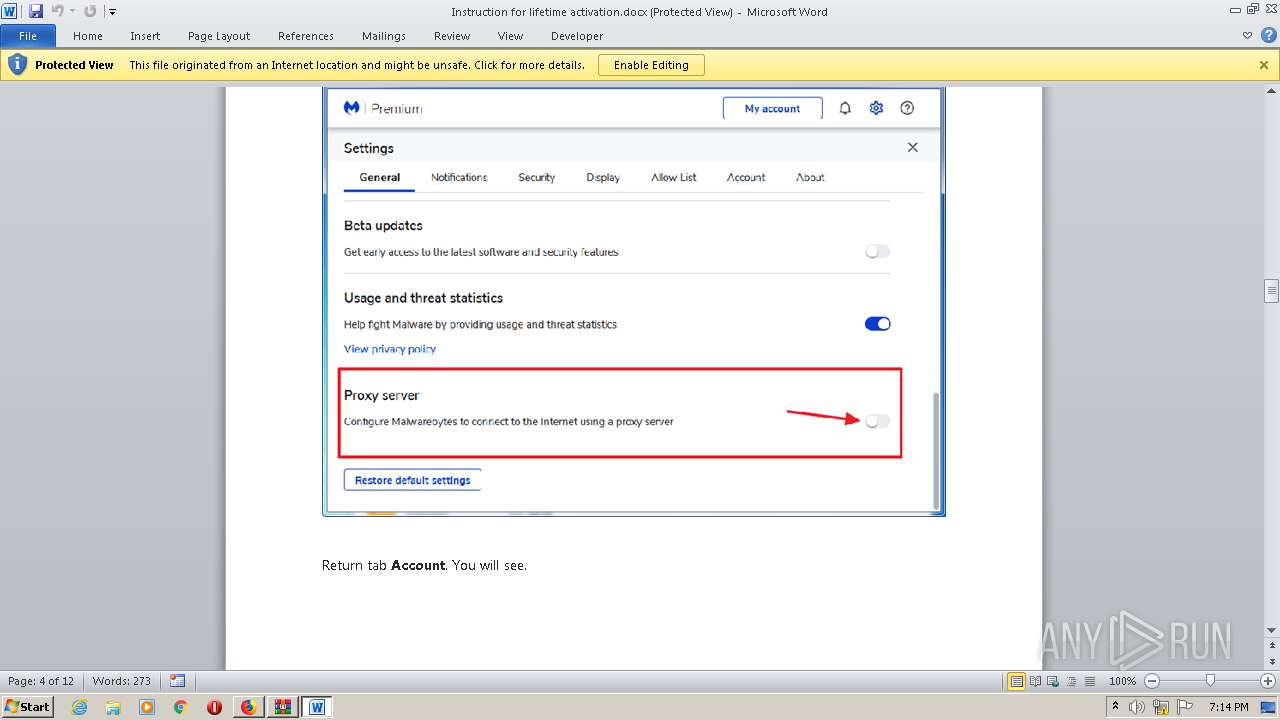Open Customize Quick Access Toolbar dropdown
Viewport: 1280px width, 720px height.
pyautogui.click(x=112, y=12)
